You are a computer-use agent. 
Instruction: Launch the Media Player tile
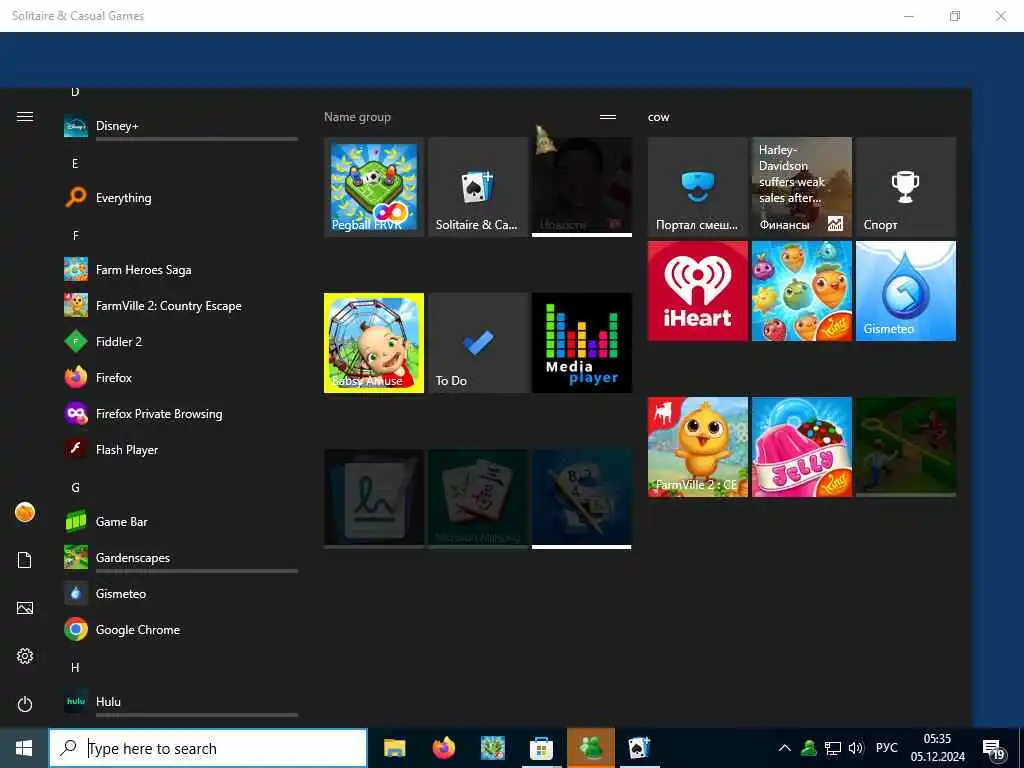click(x=581, y=343)
